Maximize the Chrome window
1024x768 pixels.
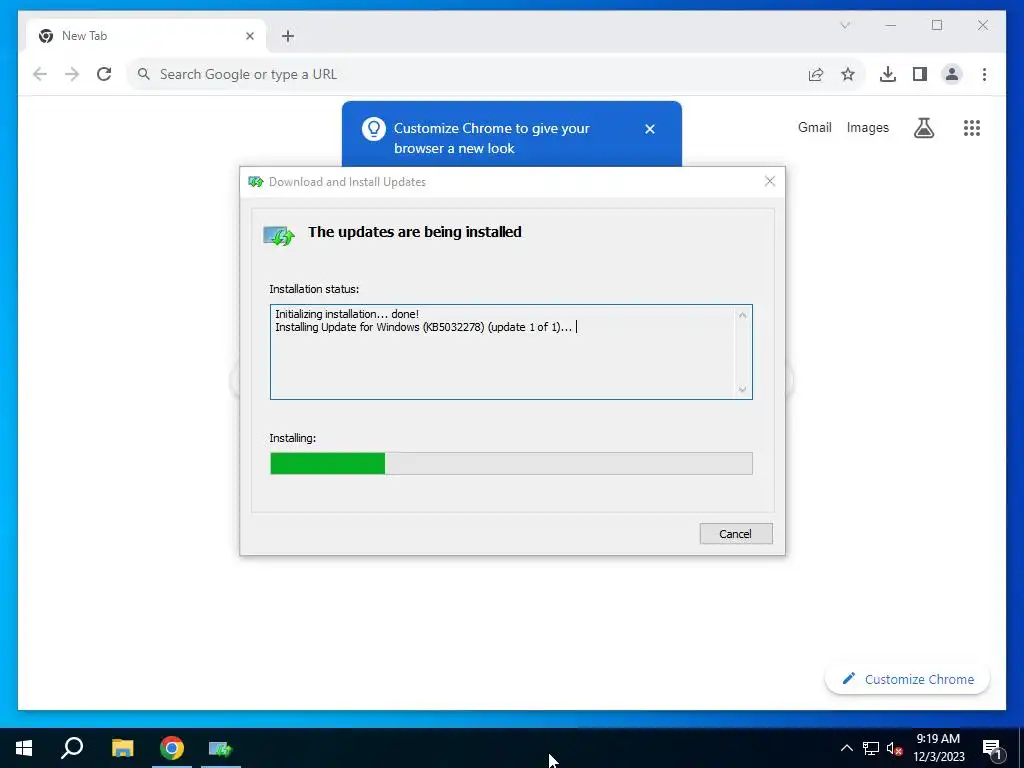[937, 25]
